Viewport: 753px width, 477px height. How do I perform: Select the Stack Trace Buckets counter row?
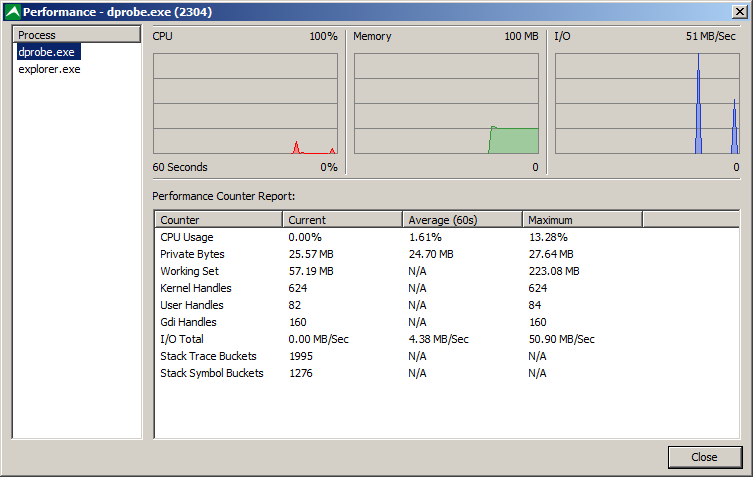tap(447, 356)
